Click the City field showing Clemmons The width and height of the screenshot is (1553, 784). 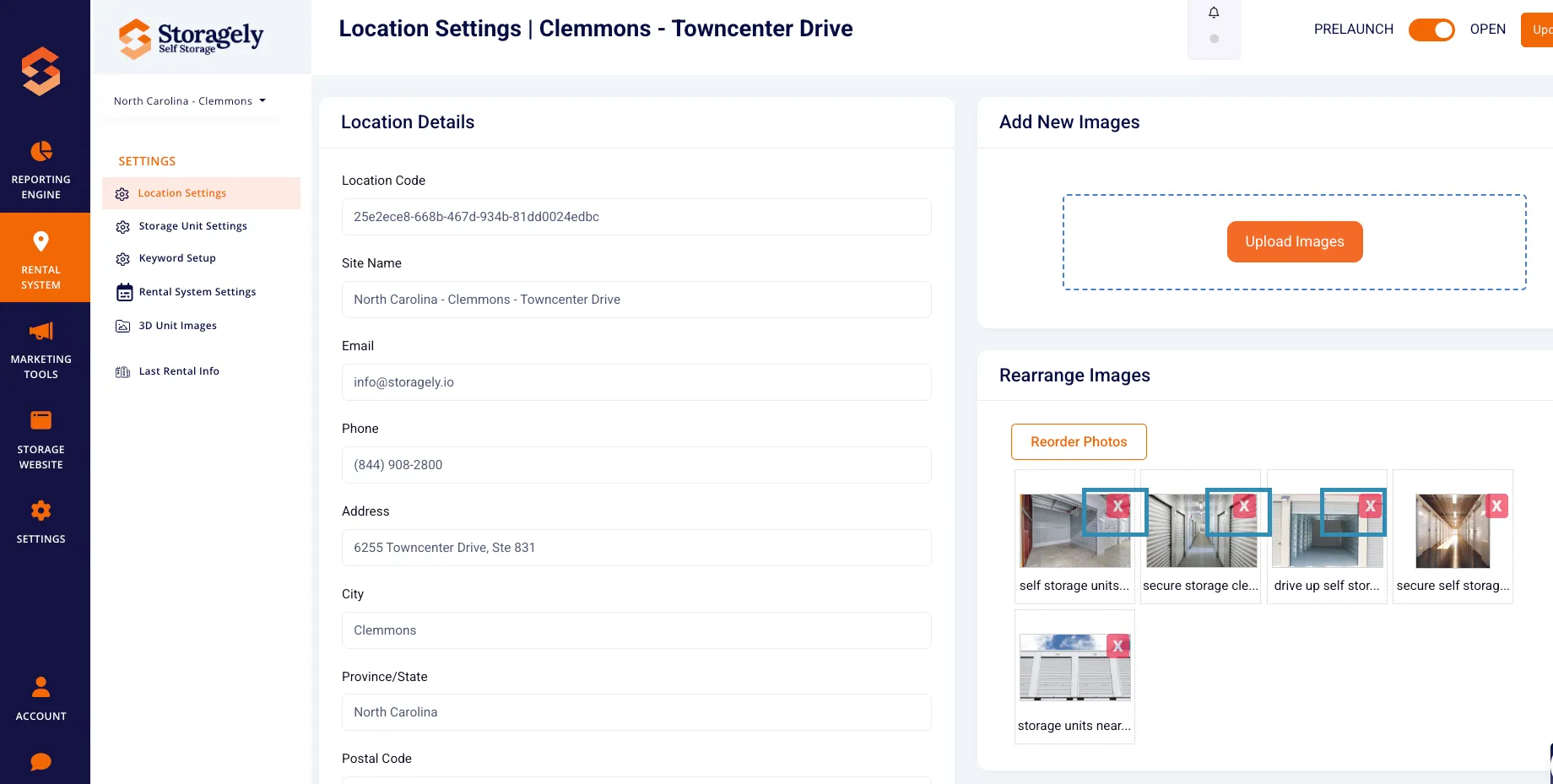point(636,630)
